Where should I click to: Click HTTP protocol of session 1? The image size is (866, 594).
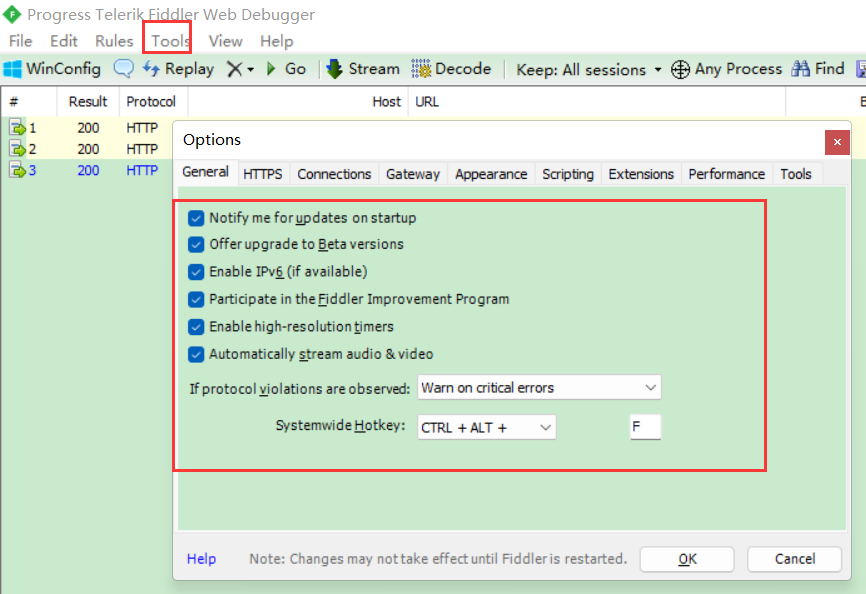coord(142,128)
